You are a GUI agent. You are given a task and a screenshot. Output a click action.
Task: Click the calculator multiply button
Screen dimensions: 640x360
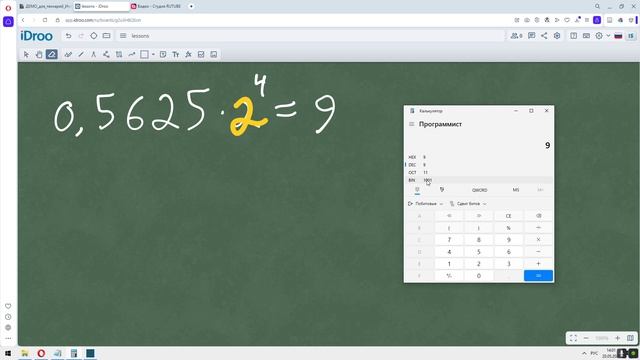538,240
